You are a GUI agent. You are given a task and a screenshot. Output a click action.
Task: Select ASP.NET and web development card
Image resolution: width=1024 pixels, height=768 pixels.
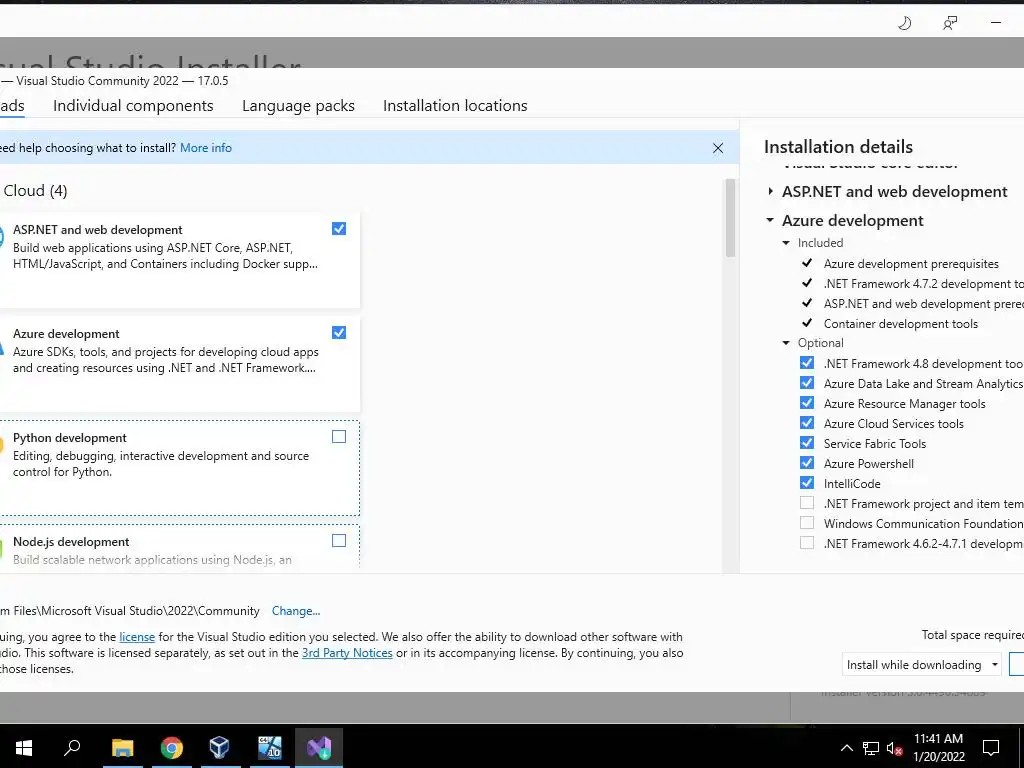[180, 259]
